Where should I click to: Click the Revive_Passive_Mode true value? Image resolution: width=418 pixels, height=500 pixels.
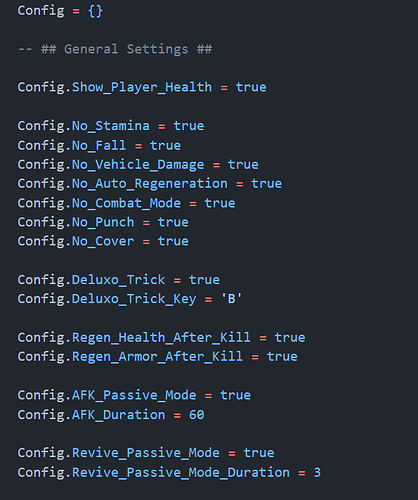(259, 453)
